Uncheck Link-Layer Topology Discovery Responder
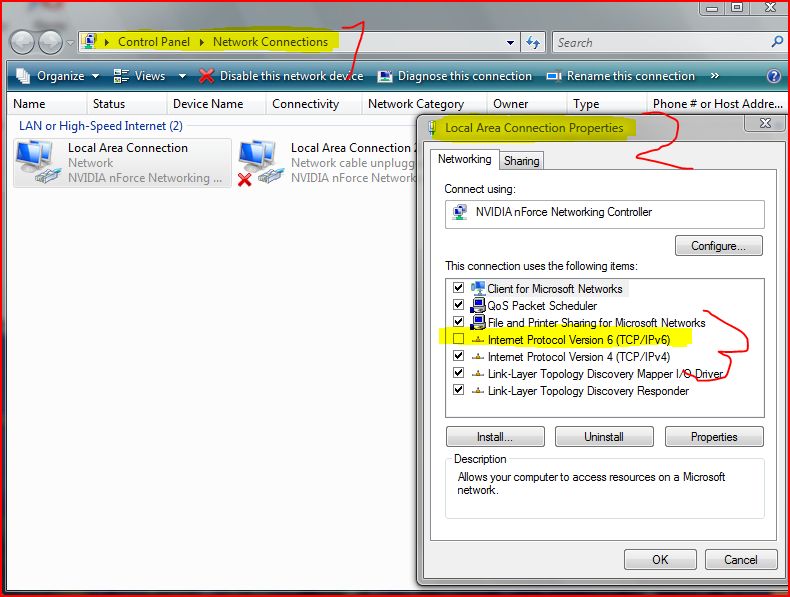Viewport: 790px width, 597px height. point(458,389)
